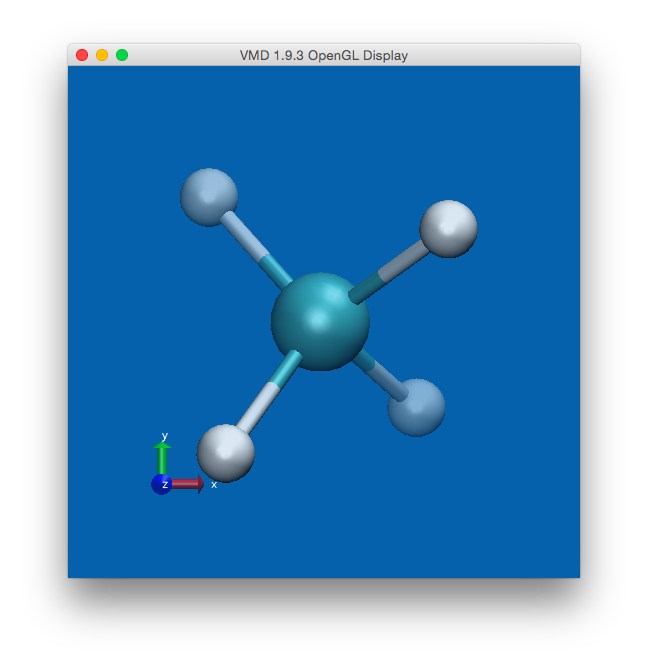Click the bond to the upper-right hydrogen

click(x=388, y=272)
